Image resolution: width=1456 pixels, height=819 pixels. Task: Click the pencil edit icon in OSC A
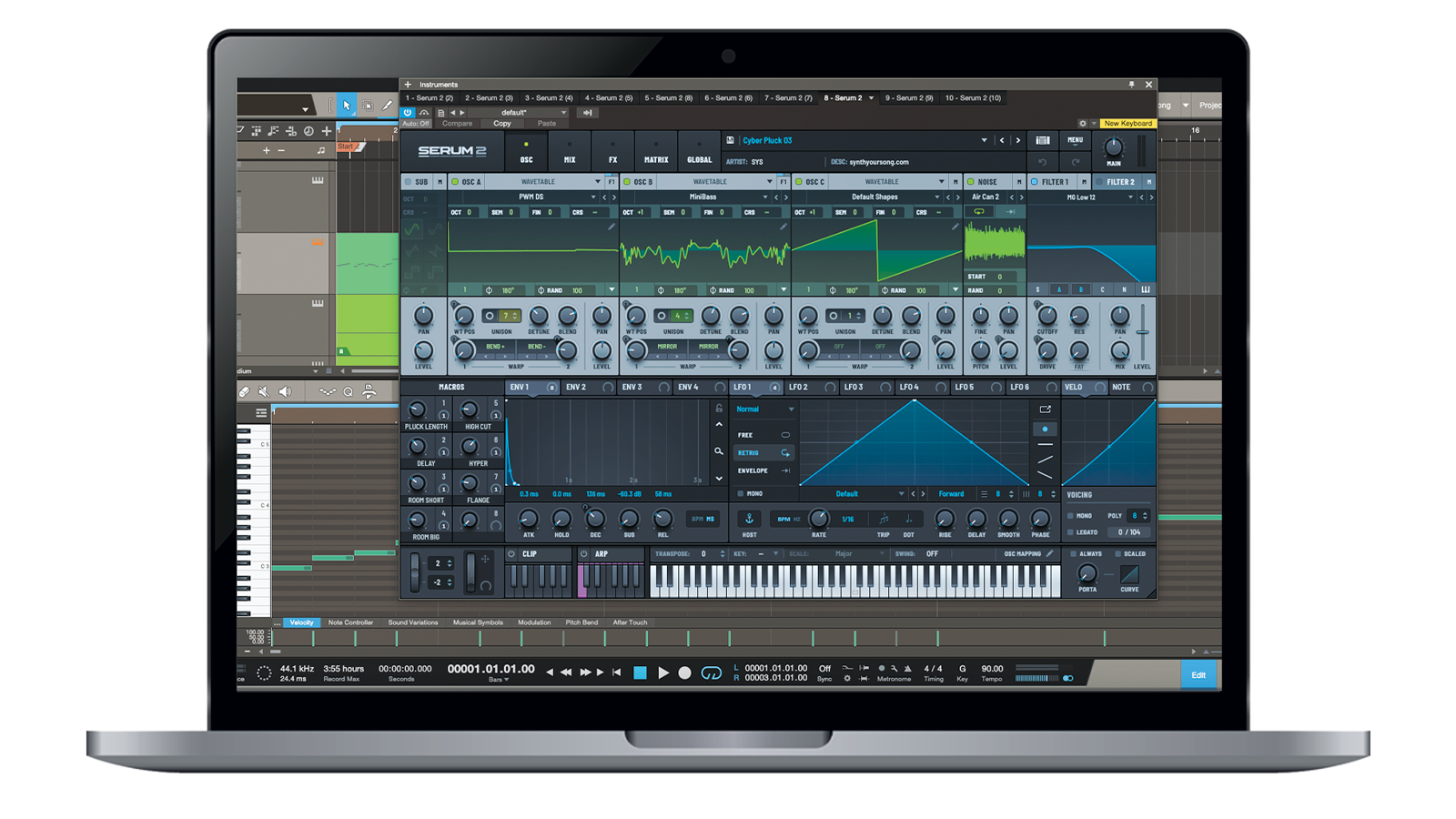point(612,227)
